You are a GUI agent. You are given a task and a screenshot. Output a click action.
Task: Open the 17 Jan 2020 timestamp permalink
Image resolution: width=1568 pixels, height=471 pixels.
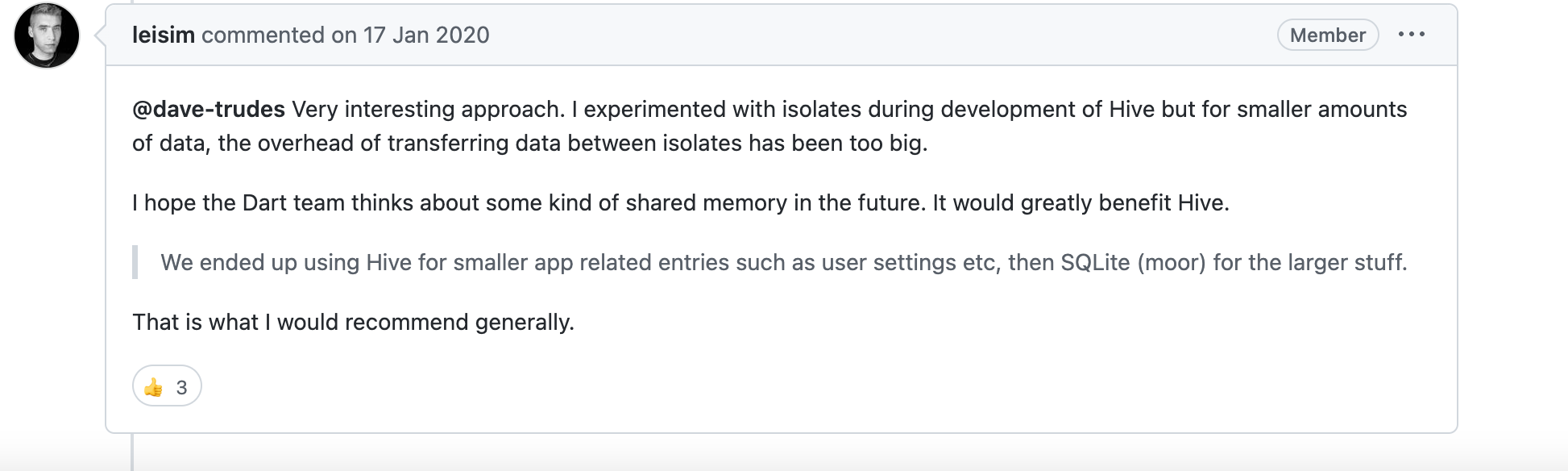tap(426, 35)
